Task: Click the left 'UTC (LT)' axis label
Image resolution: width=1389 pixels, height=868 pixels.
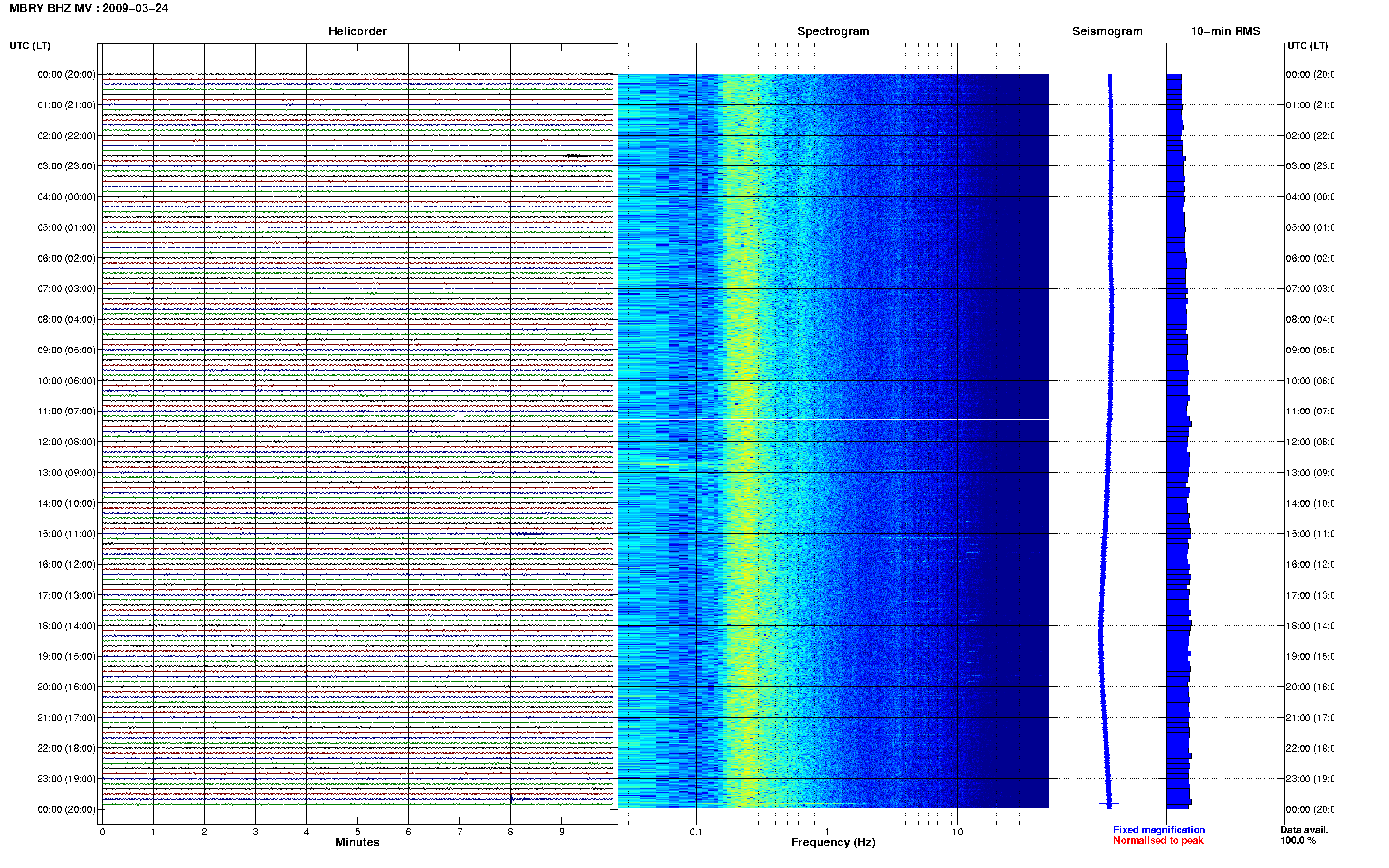Action: point(30,46)
